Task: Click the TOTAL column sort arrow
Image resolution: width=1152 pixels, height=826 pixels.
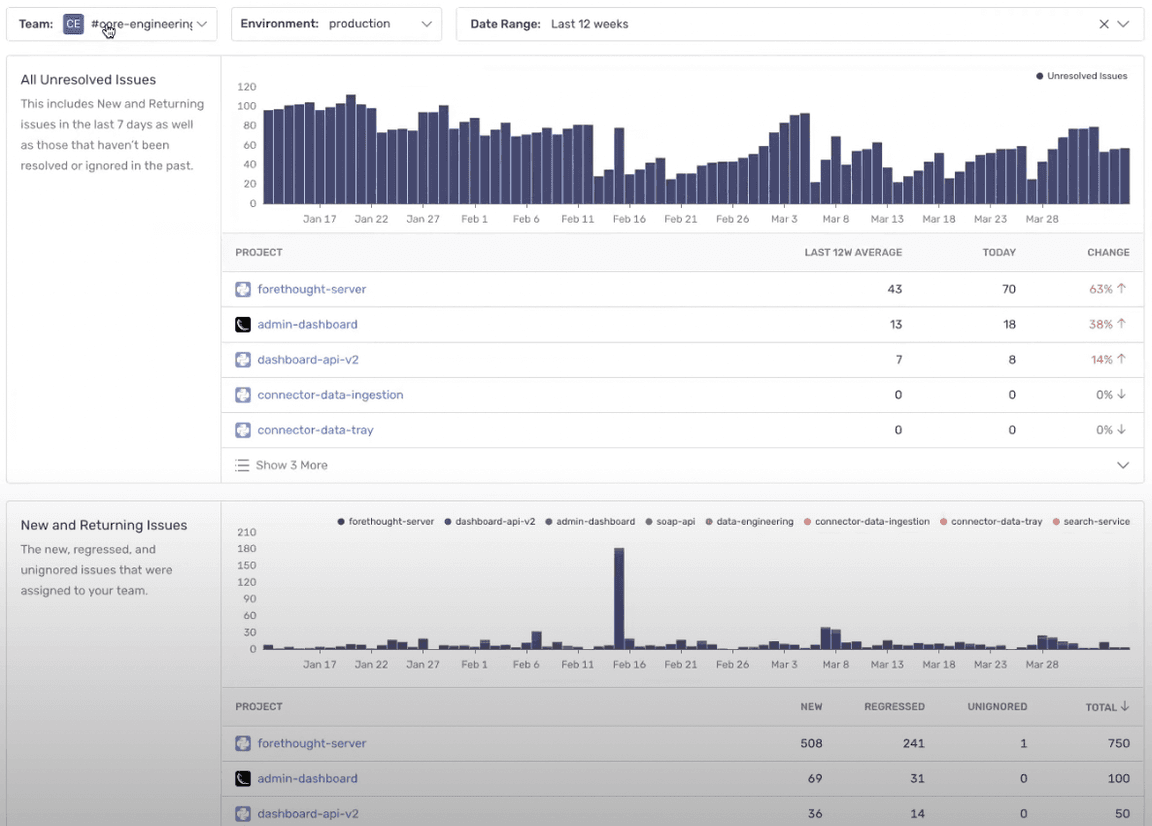Action: (x=1124, y=706)
